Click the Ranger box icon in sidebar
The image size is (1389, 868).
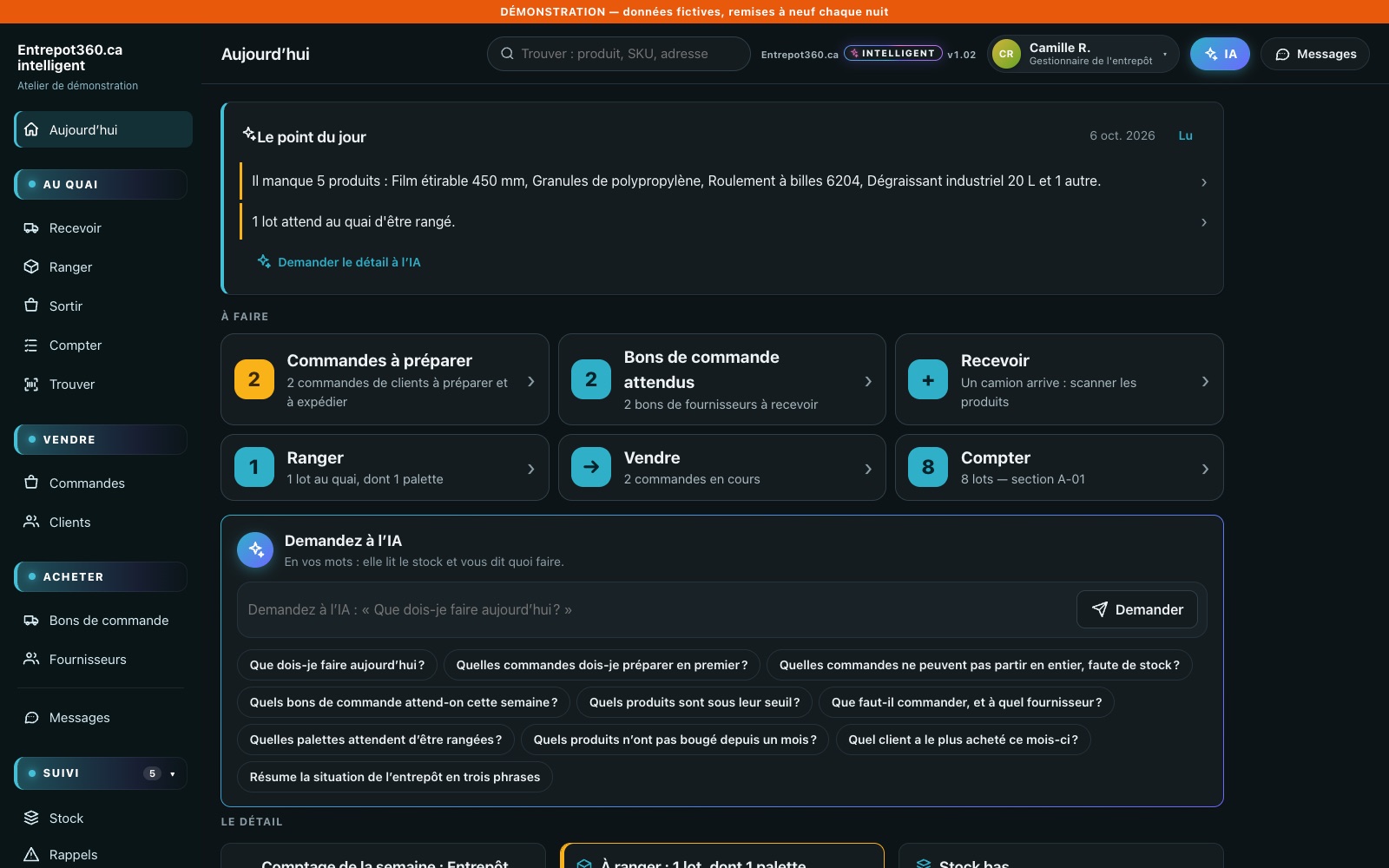[31, 267]
